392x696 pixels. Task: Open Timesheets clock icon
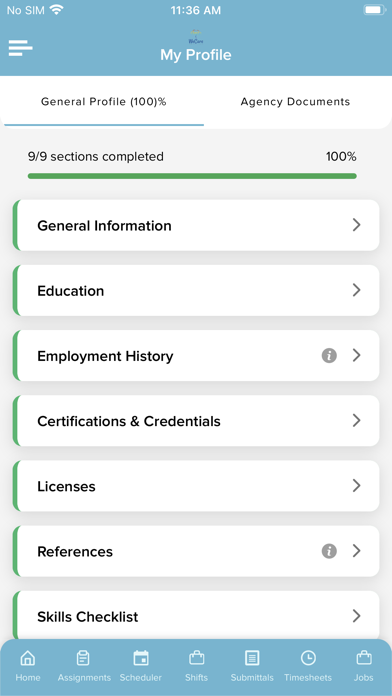click(x=308, y=658)
